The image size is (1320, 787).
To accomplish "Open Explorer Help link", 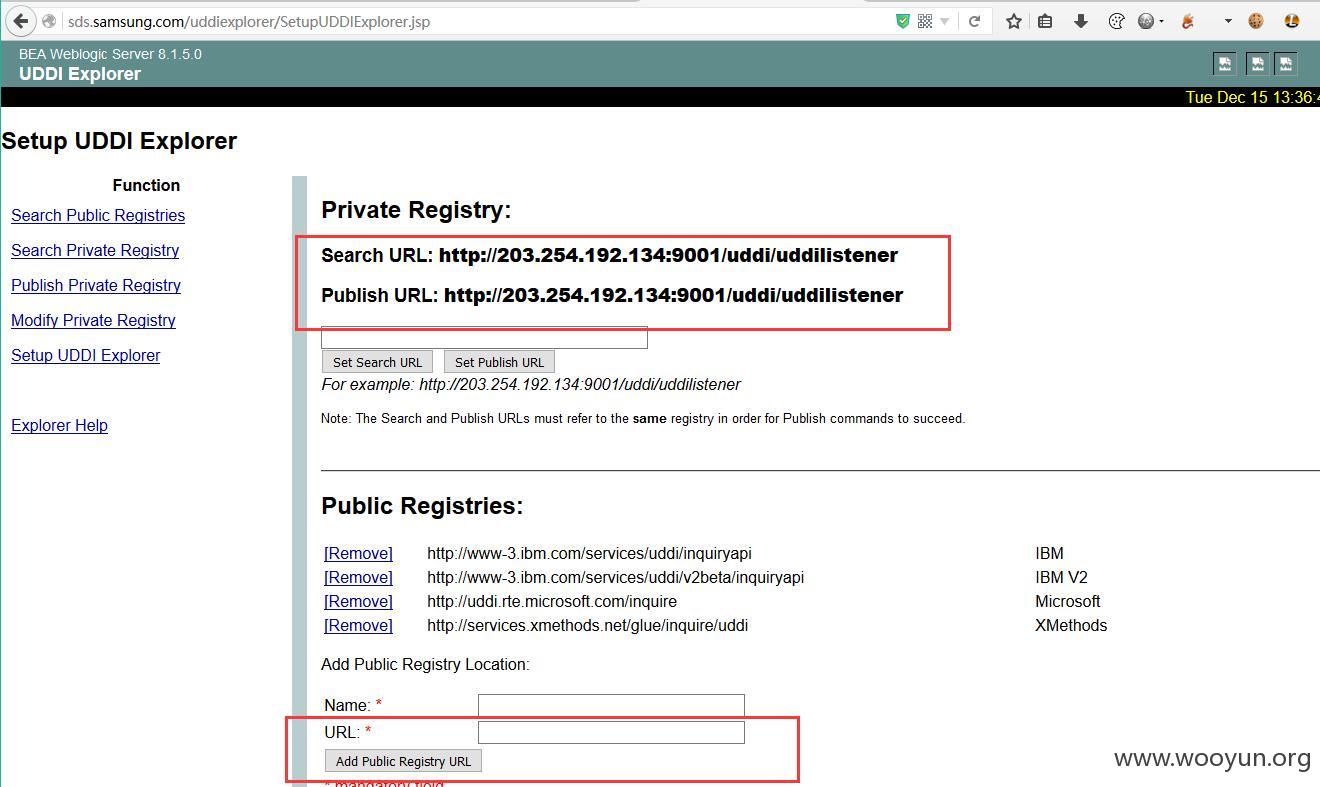I will [x=59, y=425].
